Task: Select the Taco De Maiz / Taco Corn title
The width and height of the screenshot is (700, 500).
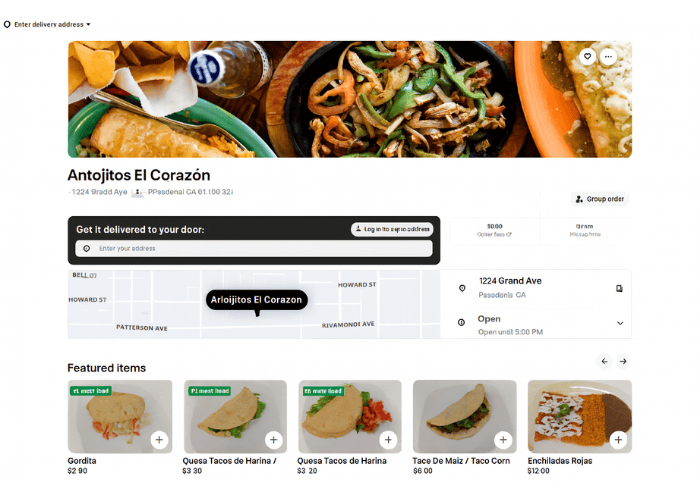Action: 461,461
